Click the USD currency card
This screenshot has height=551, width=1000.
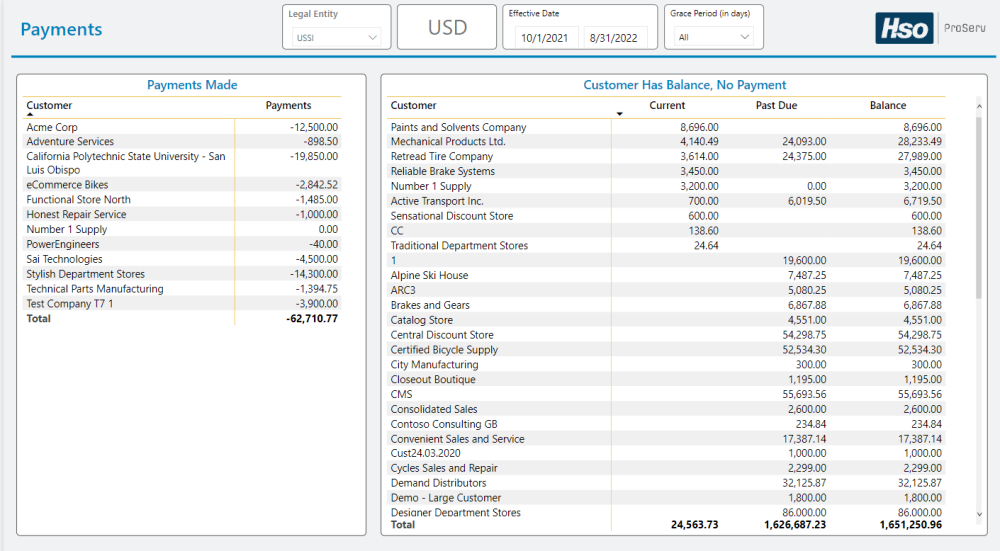tap(447, 27)
